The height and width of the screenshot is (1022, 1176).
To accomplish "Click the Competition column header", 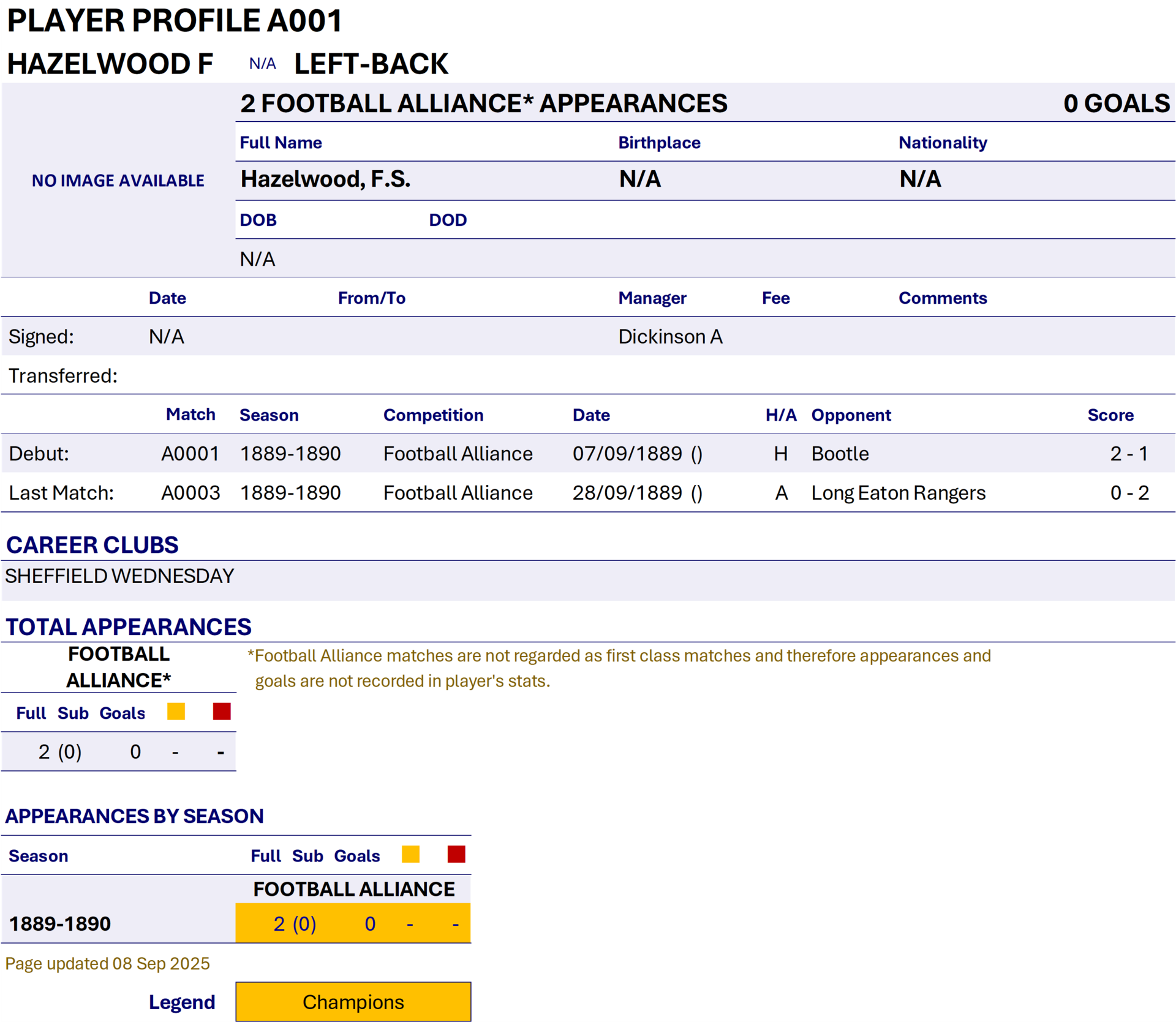I will point(433,415).
